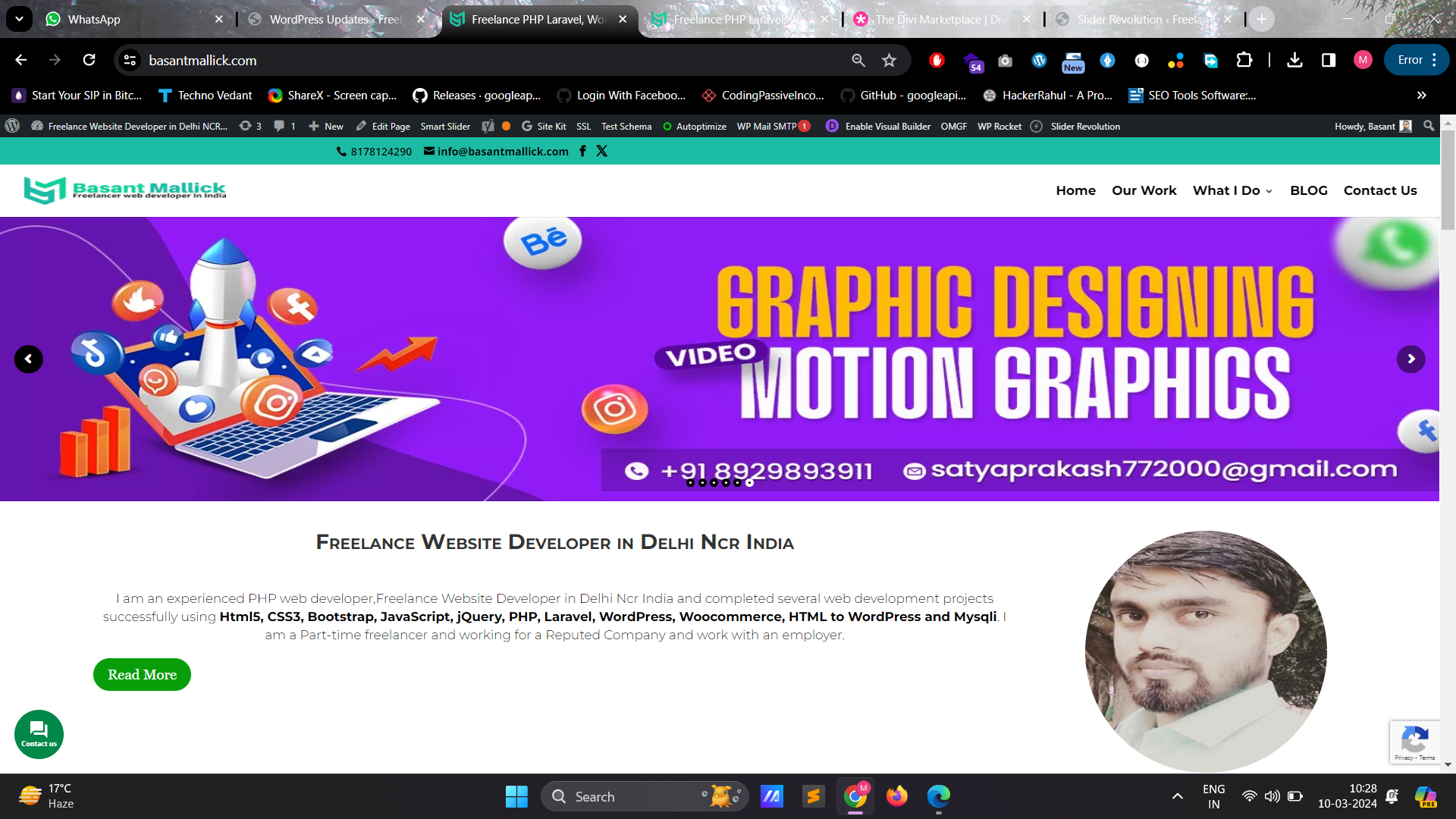Screen dimensions: 1456x819
Task: Open the tab search dropdown arrow
Action: (19, 19)
